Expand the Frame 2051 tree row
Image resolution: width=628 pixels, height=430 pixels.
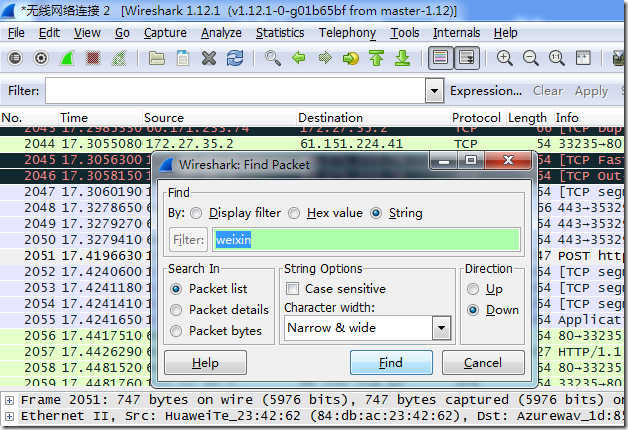tap(9, 400)
